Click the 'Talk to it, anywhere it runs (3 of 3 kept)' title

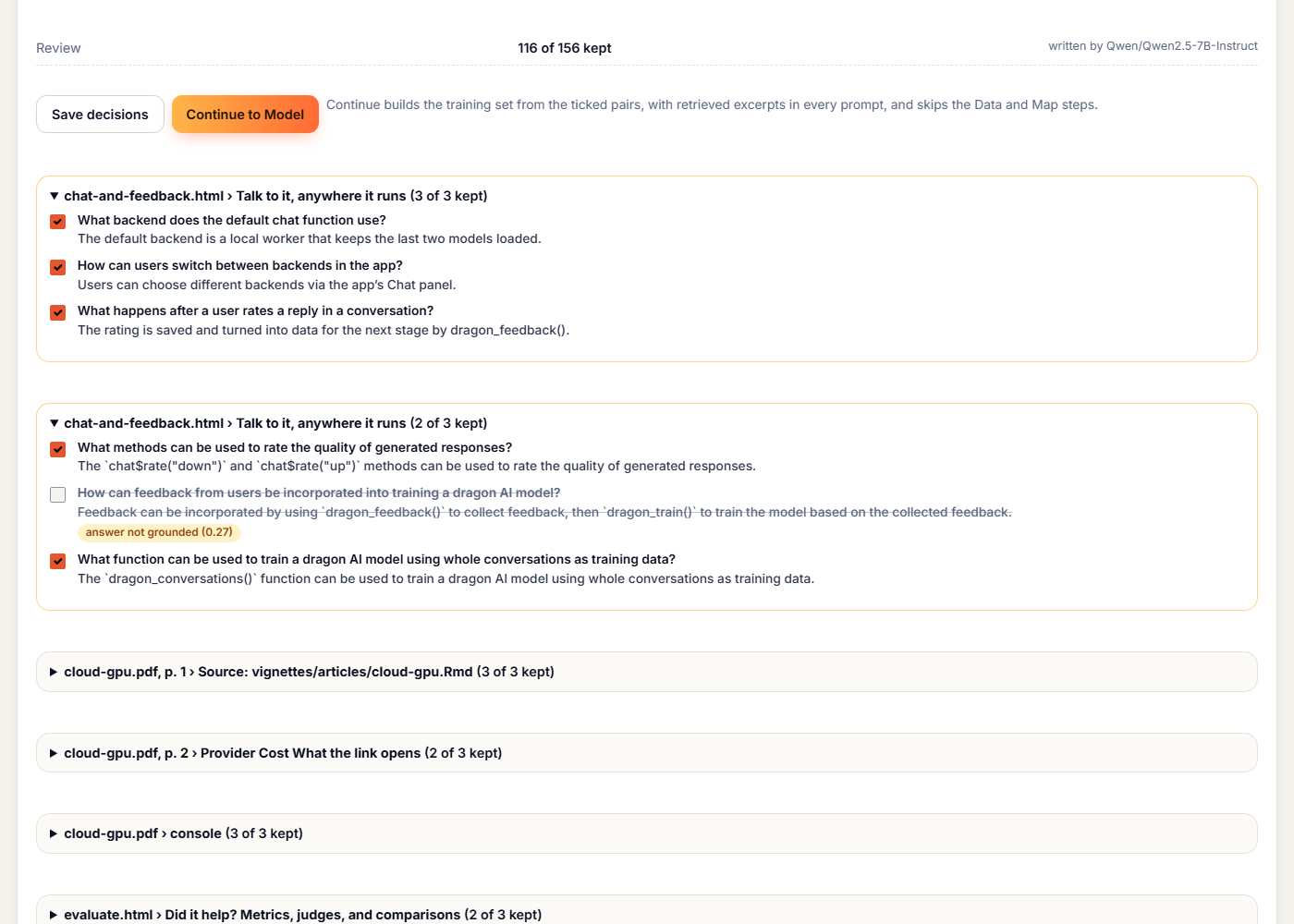click(361, 196)
